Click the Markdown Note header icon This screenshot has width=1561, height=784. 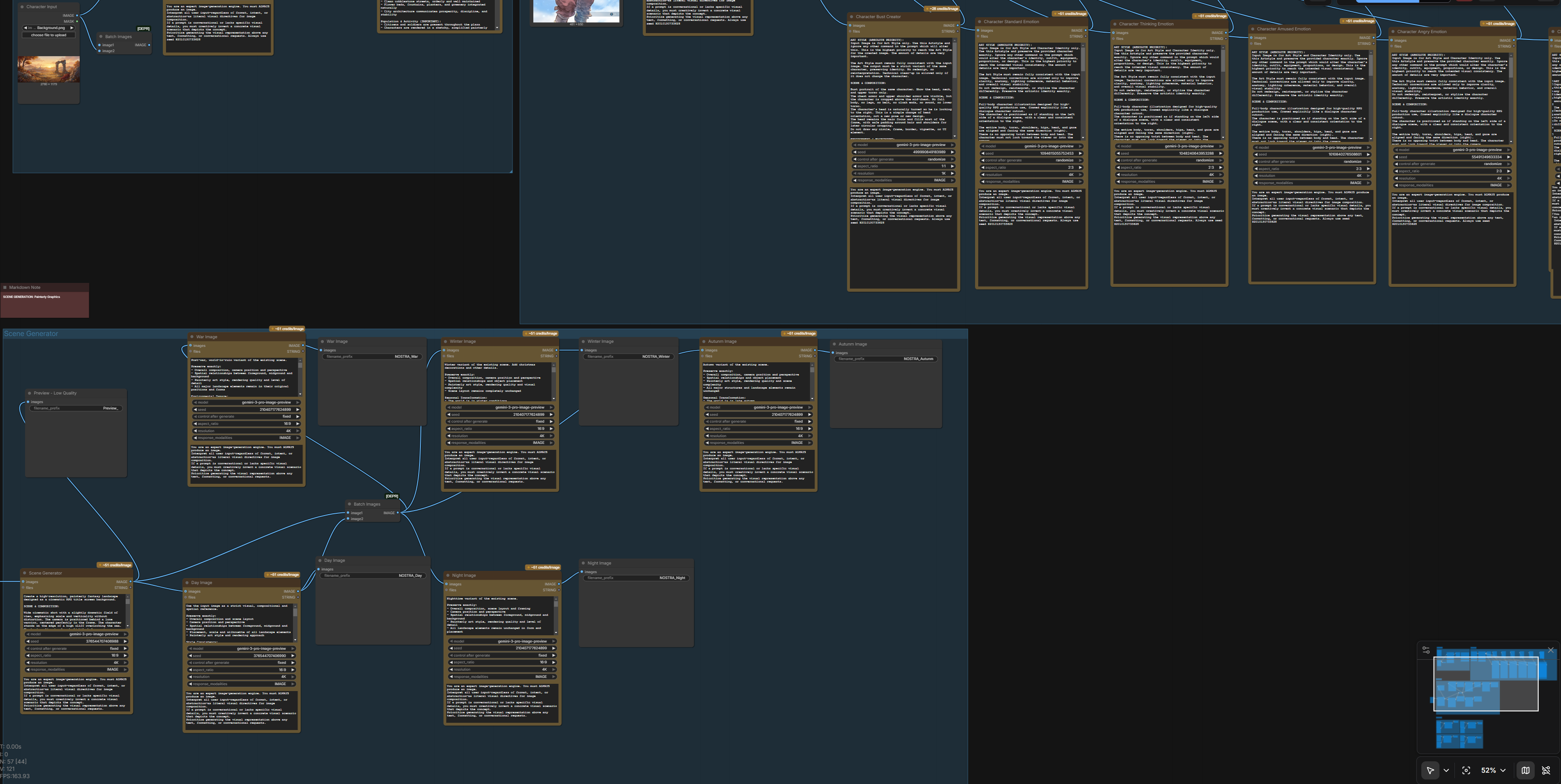5,287
